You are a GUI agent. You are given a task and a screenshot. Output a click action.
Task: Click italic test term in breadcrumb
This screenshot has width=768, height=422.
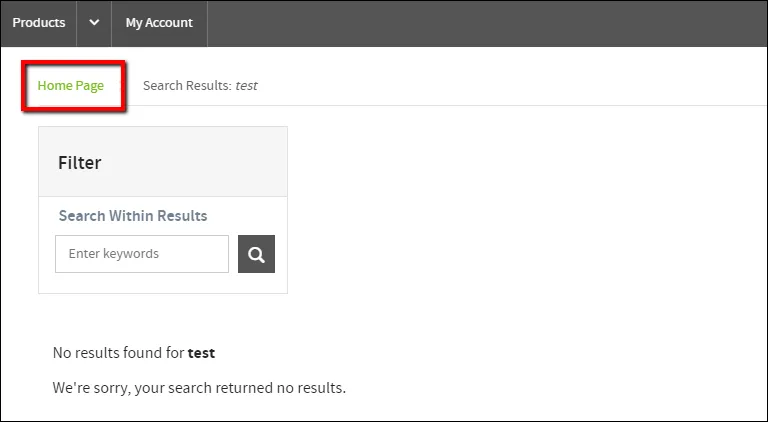point(246,86)
